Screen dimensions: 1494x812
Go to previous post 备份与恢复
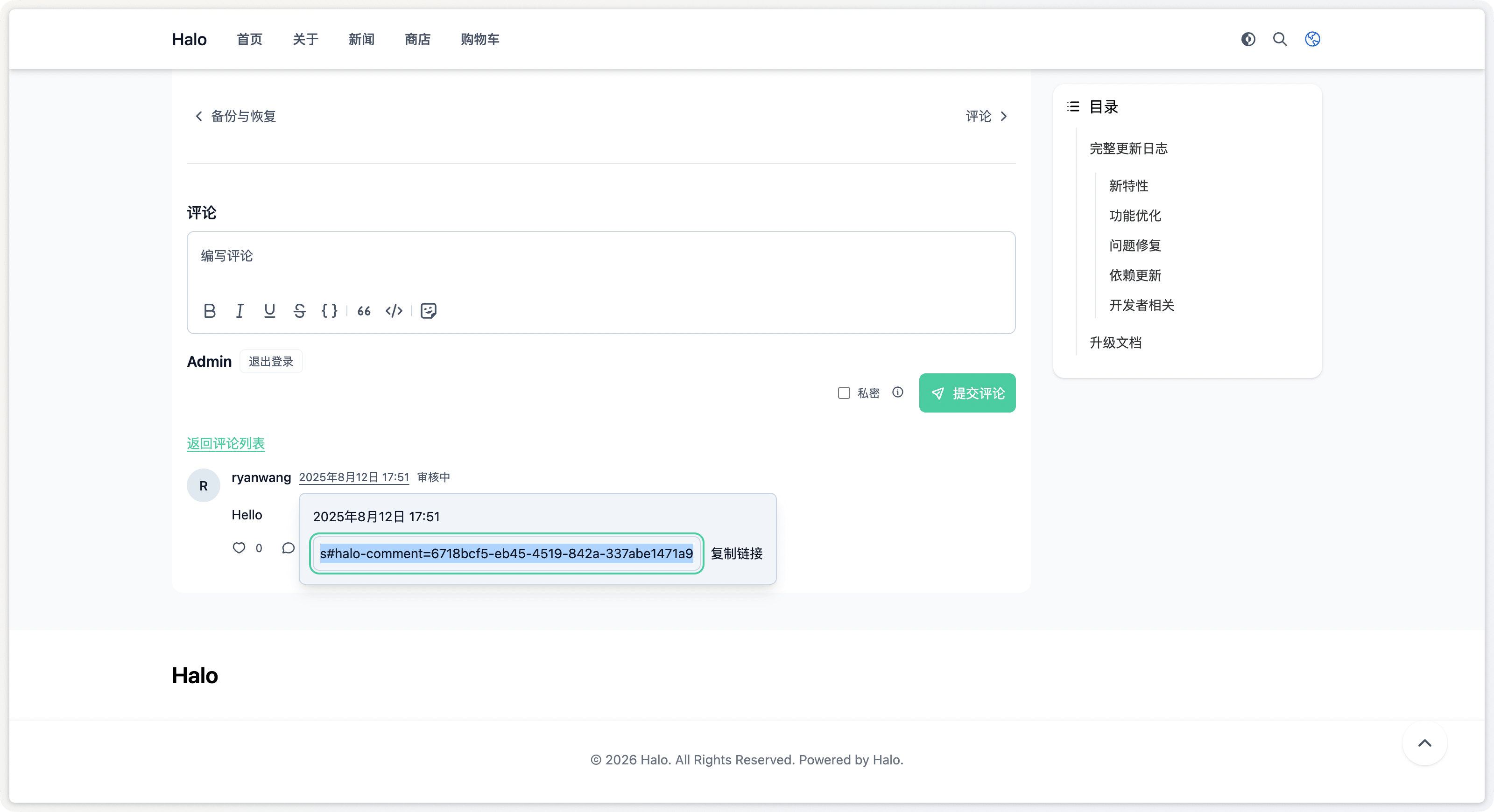pyautogui.click(x=235, y=116)
